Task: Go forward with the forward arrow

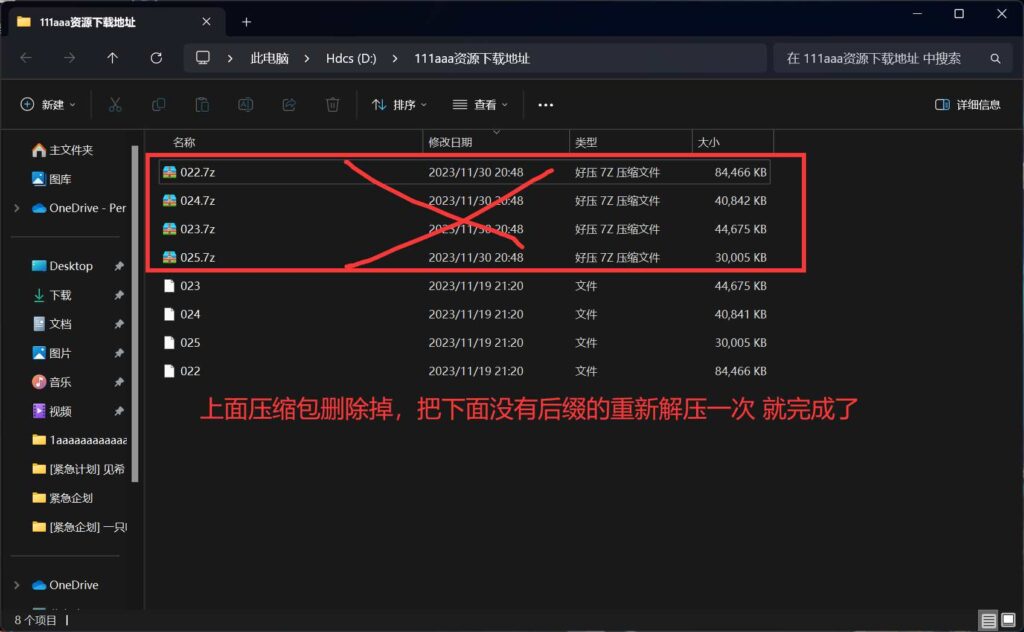Action: tap(69, 58)
